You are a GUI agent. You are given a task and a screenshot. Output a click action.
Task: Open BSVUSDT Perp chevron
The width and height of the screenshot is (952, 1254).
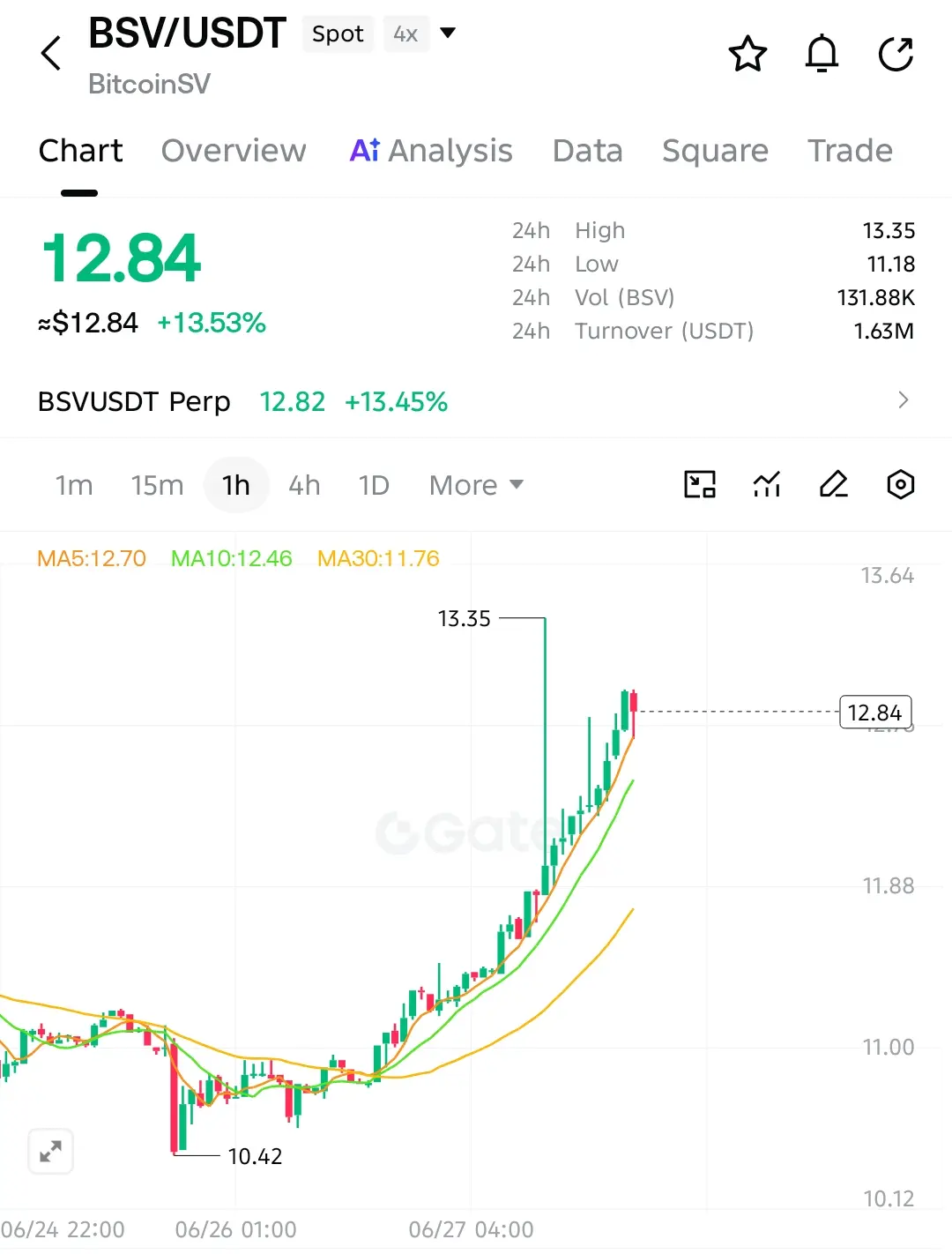[x=903, y=400]
